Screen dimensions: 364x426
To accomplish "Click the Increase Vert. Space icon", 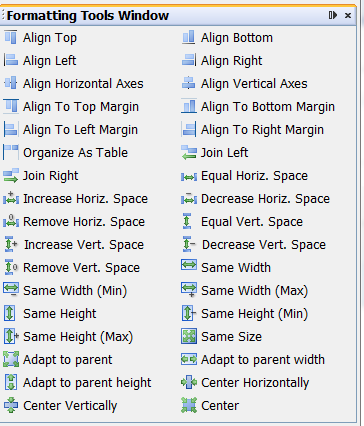I will tap(11, 244).
